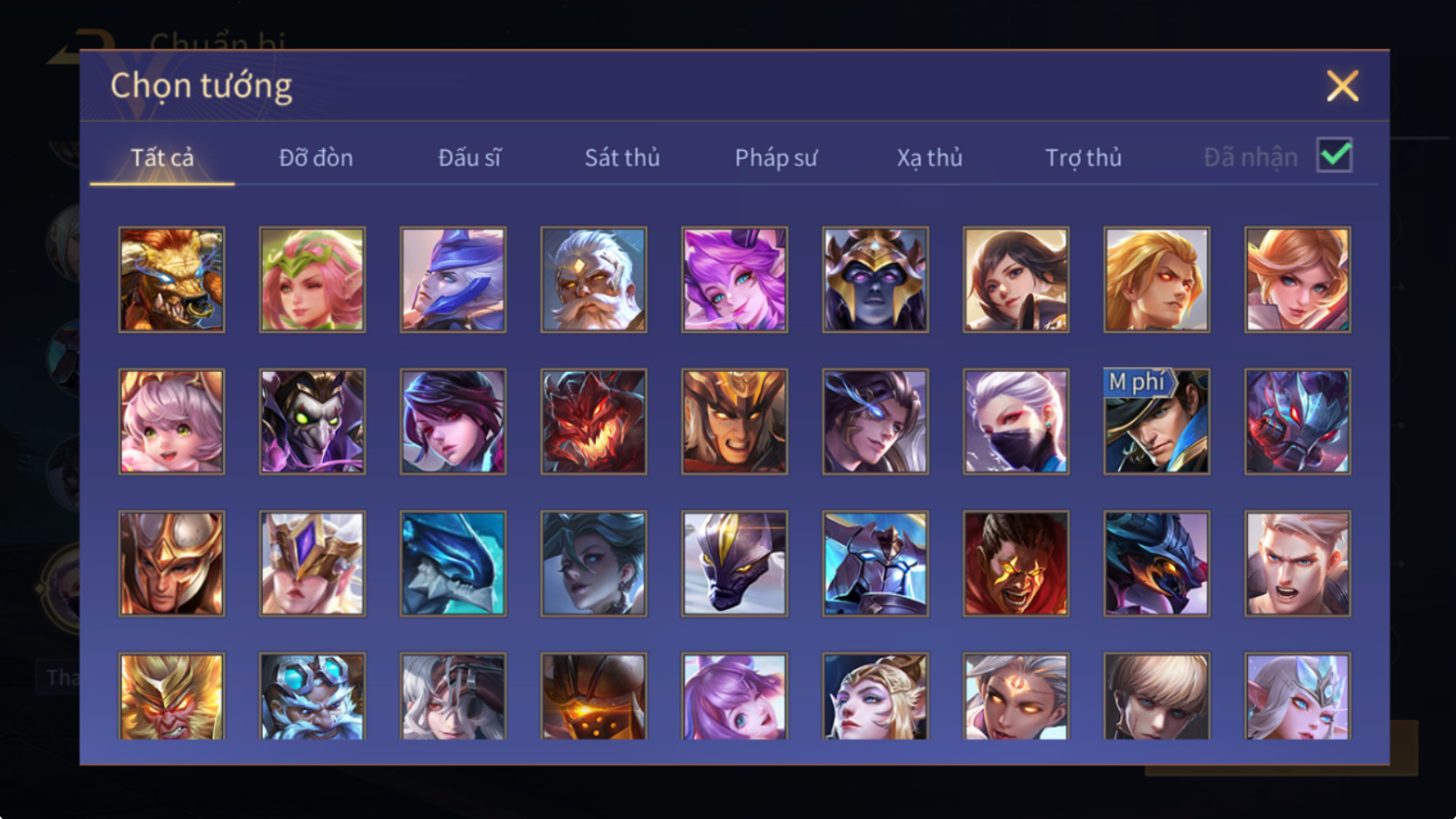1456x819 pixels.
Task: Pick the black panther armored hero
Action: coord(734,564)
